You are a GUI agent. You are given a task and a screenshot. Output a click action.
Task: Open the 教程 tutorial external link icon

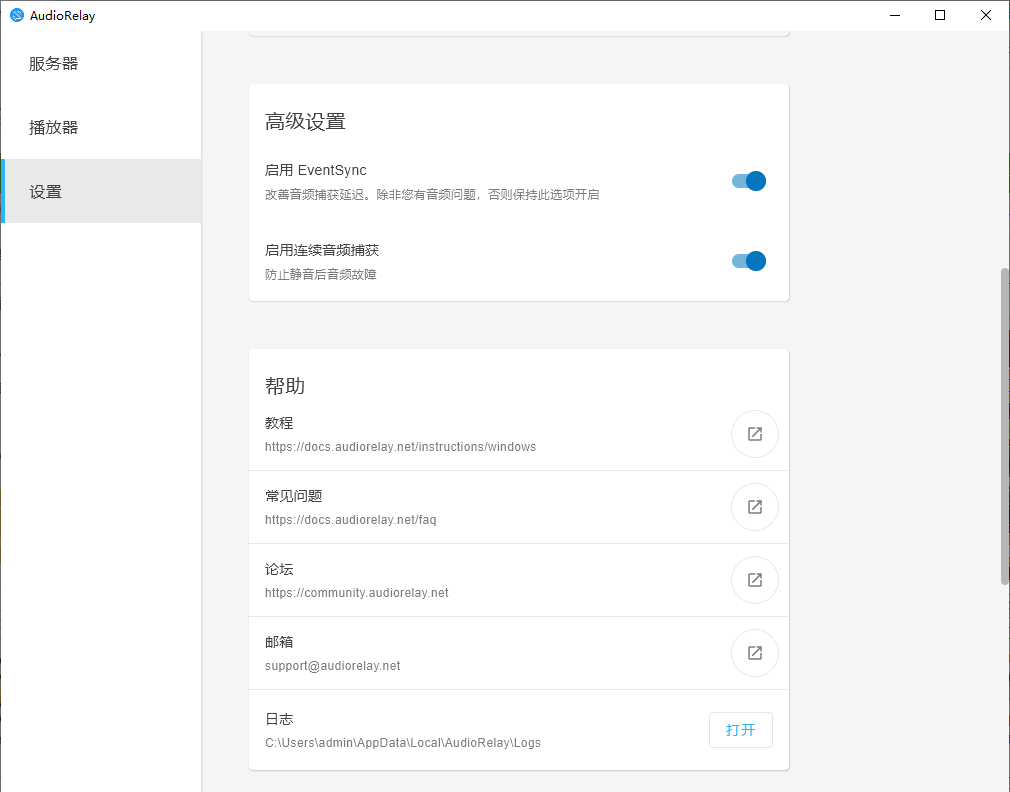click(754, 434)
